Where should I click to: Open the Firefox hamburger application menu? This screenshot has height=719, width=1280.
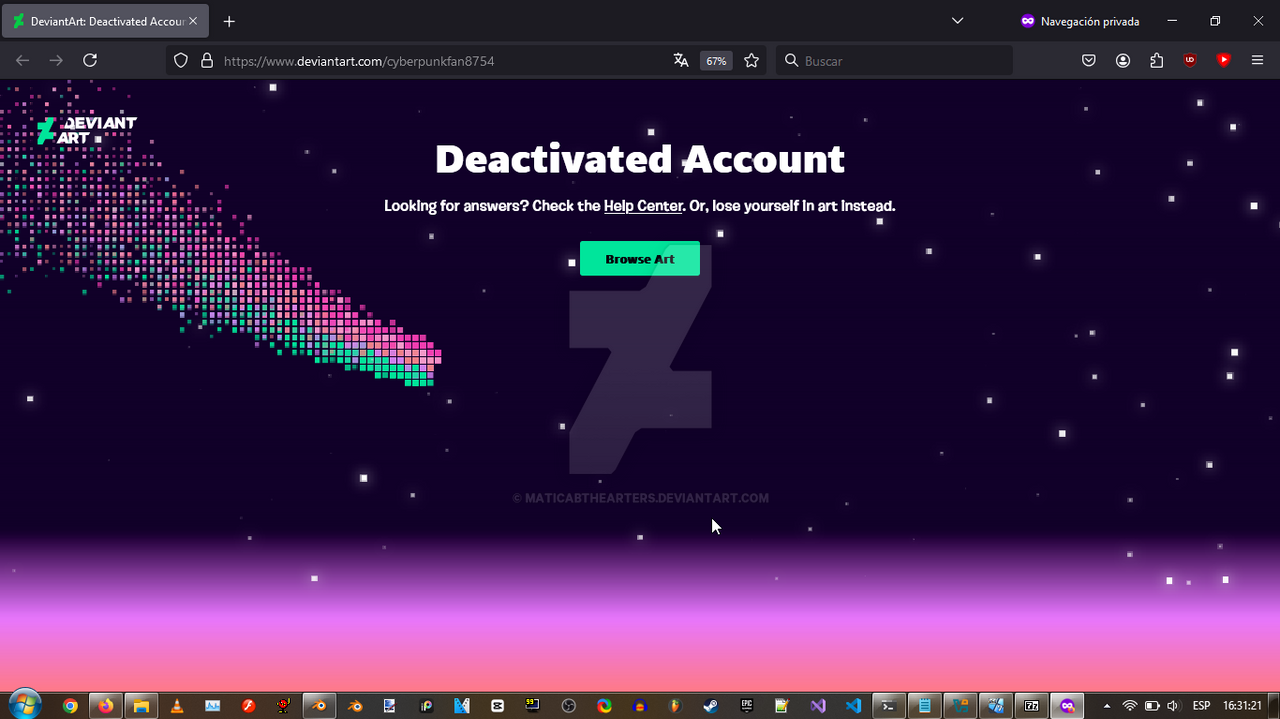pyautogui.click(x=1258, y=61)
